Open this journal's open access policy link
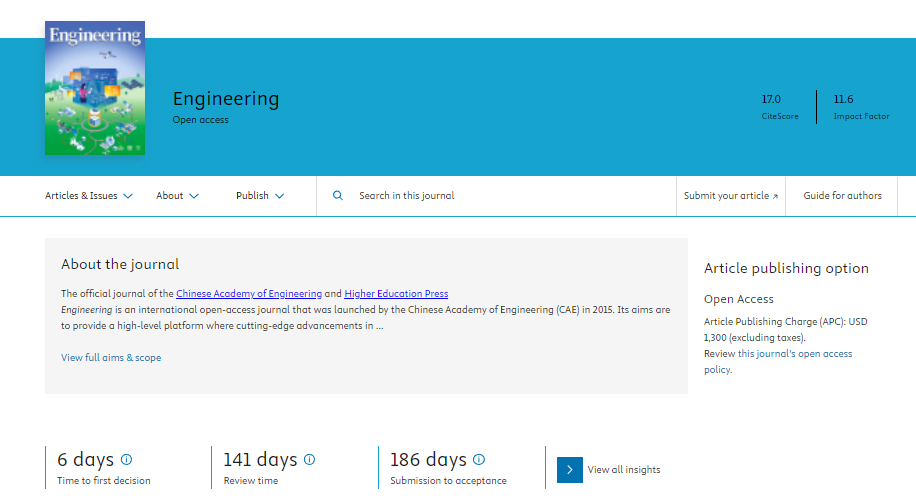 click(778, 362)
